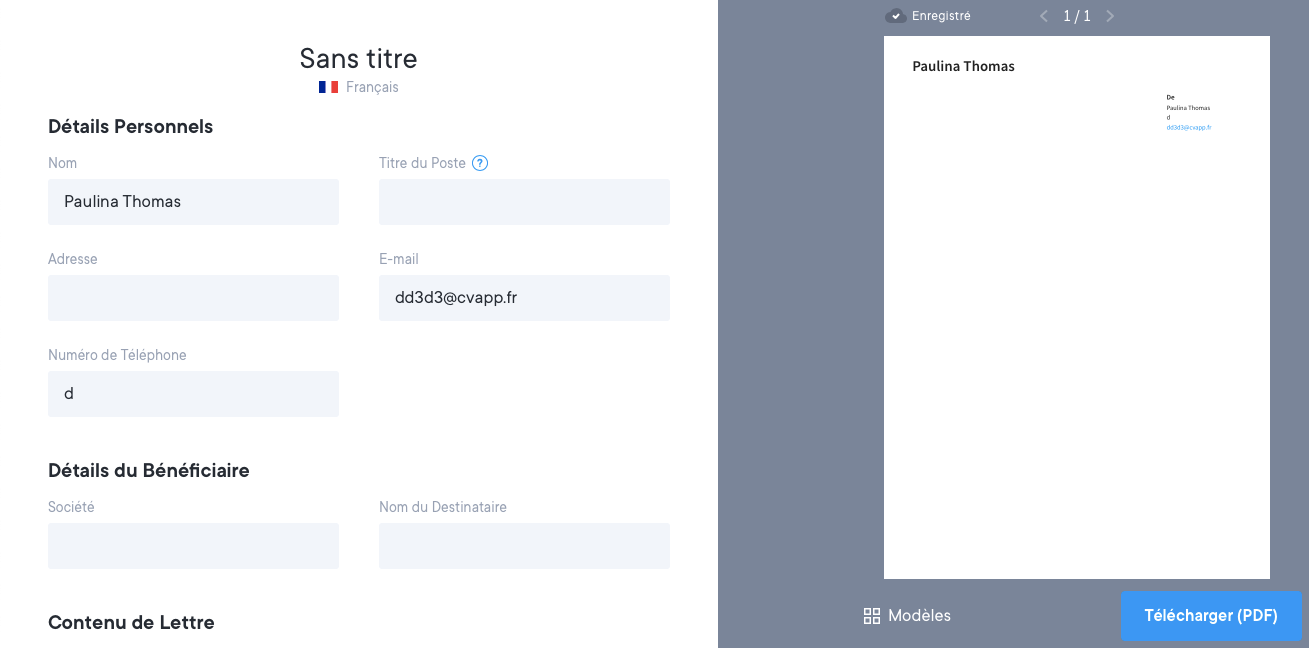This screenshot has width=1309, height=648.
Task: Click the Paulina Thomas heading in preview
Action: (x=963, y=67)
